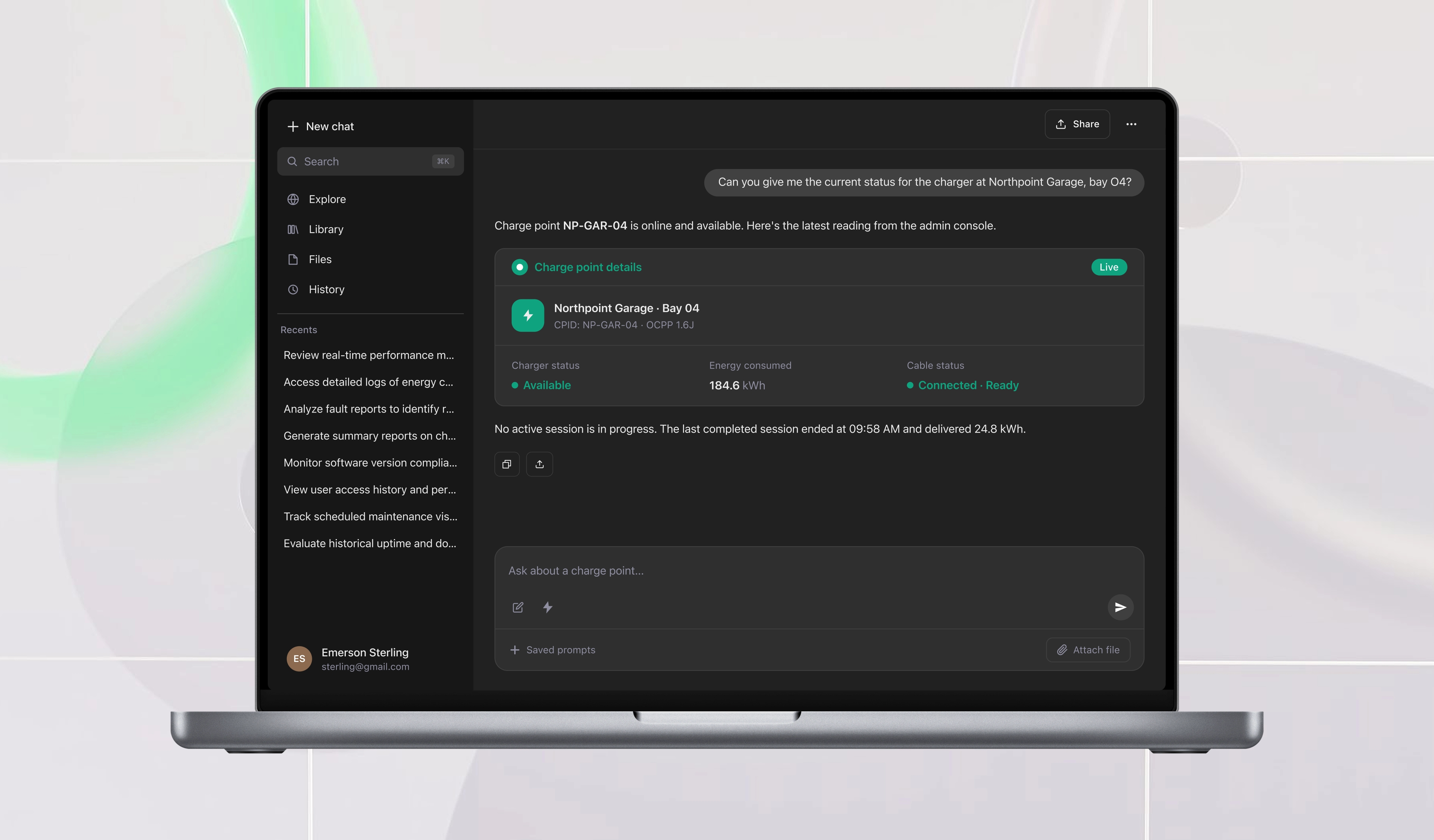Click the Attach file button
This screenshot has height=840, width=1434.
click(1088, 650)
